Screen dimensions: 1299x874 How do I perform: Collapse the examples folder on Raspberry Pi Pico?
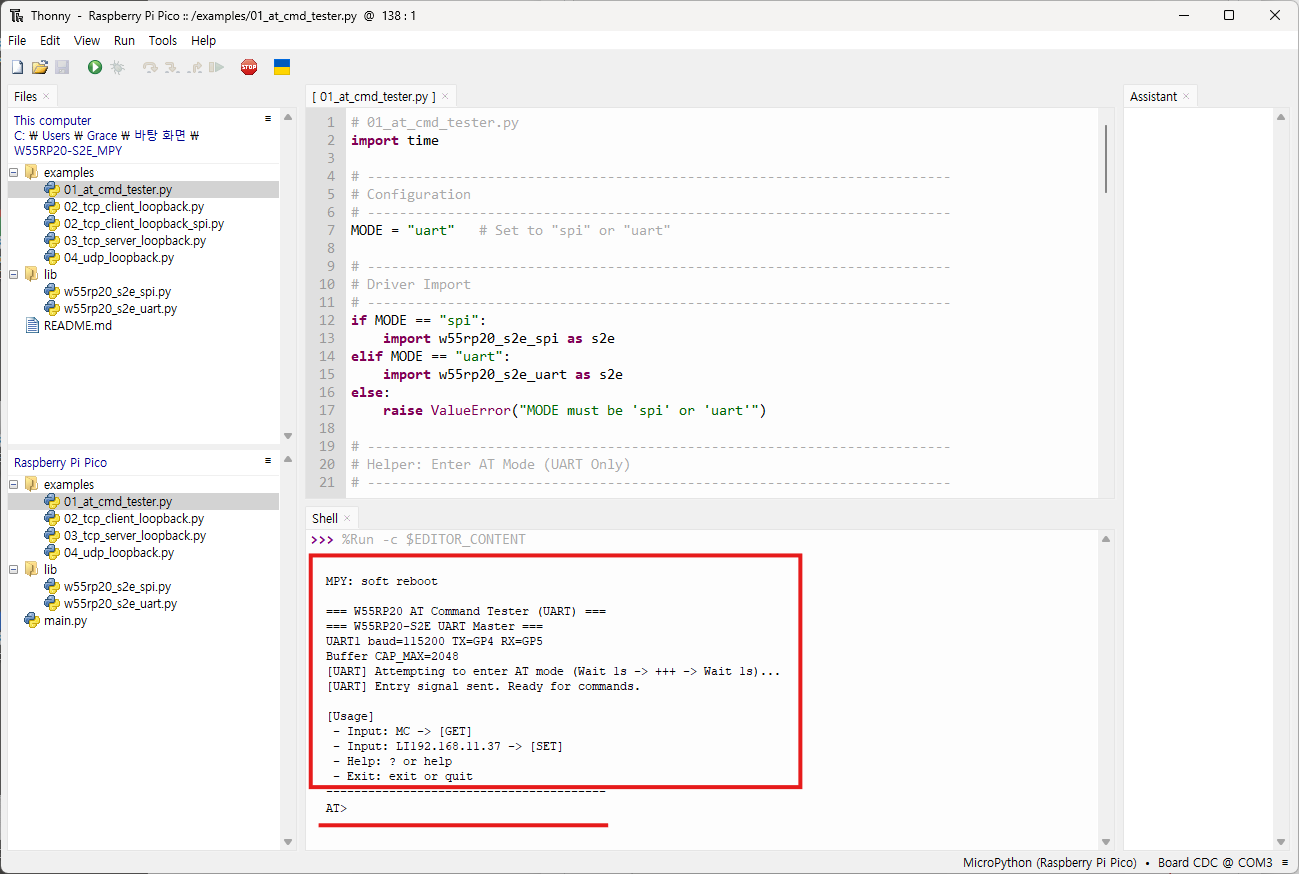tap(14, 484)
